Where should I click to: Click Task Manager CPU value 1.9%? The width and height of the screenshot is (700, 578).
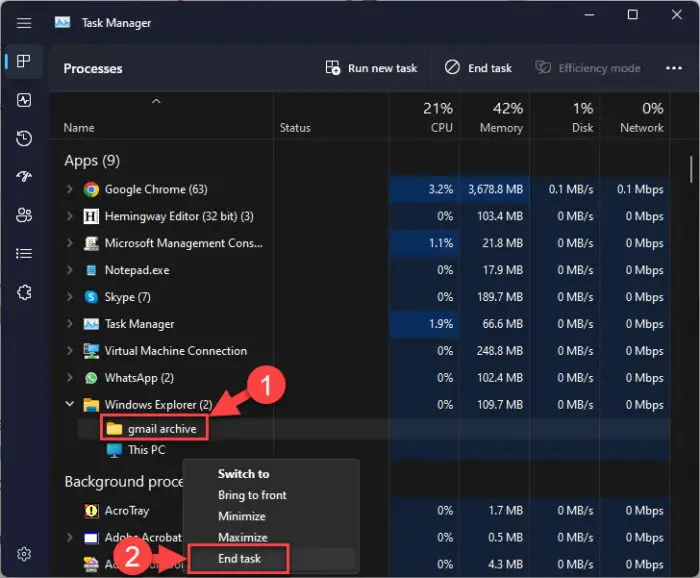tap(441, 324)
